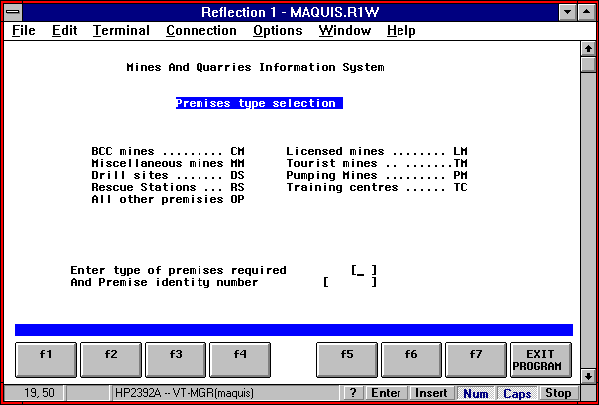The image size is (599, 405).
Task: Click the Stop button in status bar
Action: pyautogui.click(x=558, y=393)
